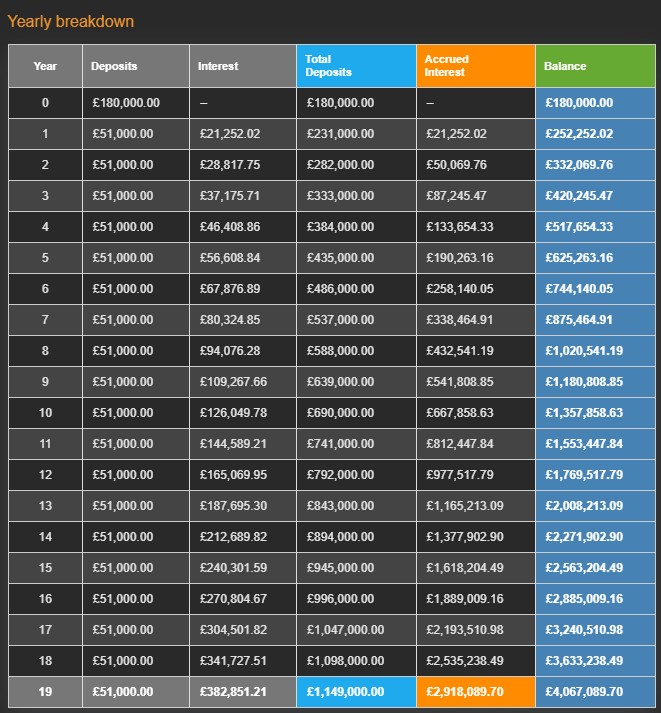This screenshot has width=661, height=713.
Task: Select interest value £67,876.89
Action: click(x=230, y=289)
